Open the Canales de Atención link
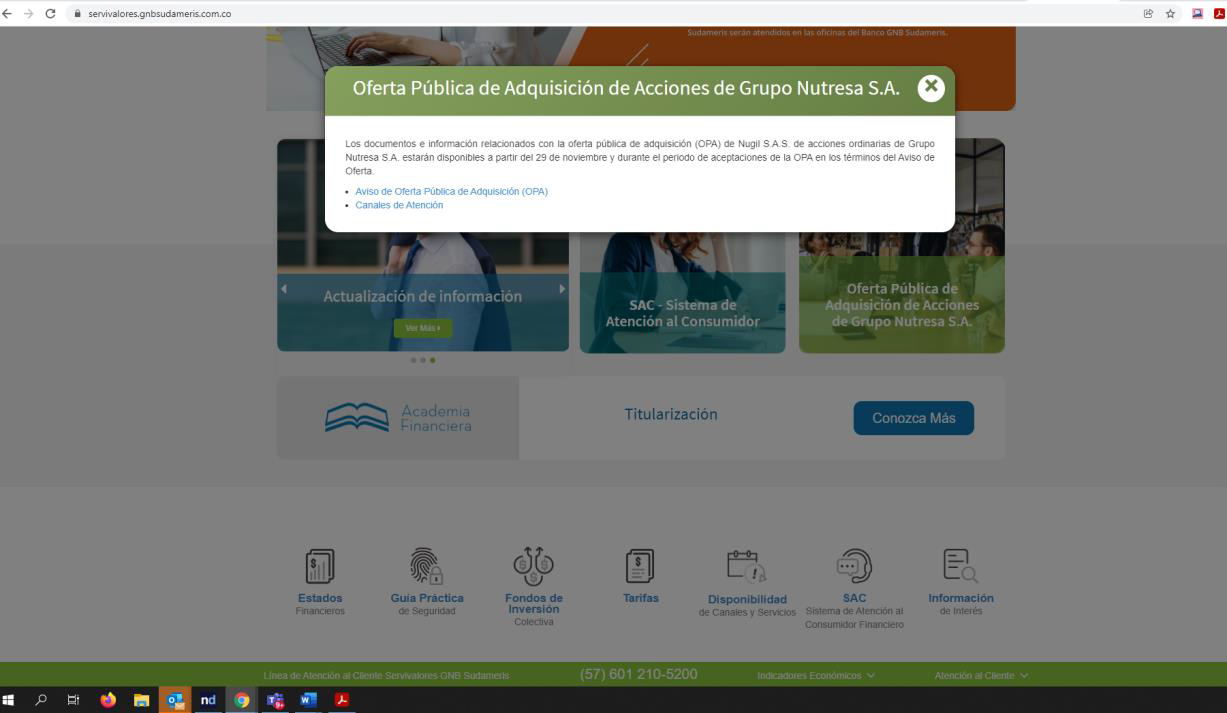Viewport: 1227px width, 713px height. pyautogui.click(x=399, y=205)
